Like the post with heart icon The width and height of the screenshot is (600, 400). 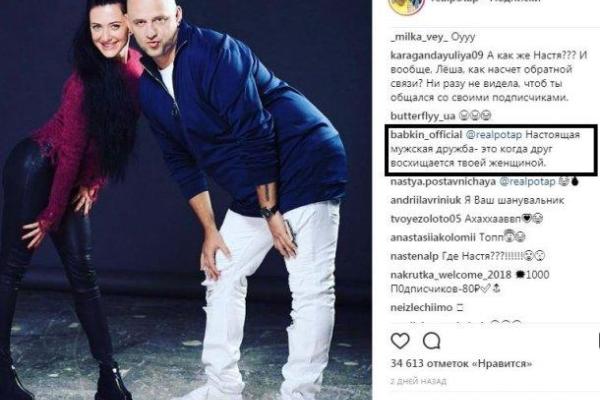(400, 341)
